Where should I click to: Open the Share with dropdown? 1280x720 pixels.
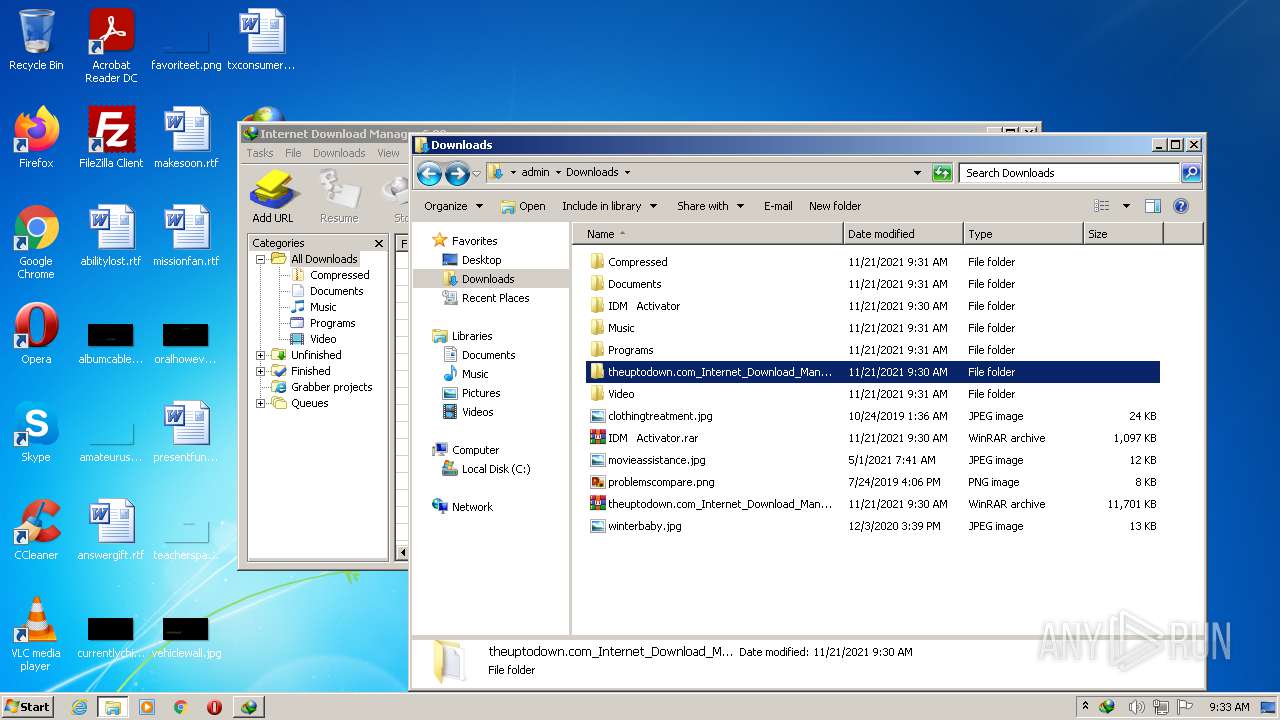coord(711,206)
